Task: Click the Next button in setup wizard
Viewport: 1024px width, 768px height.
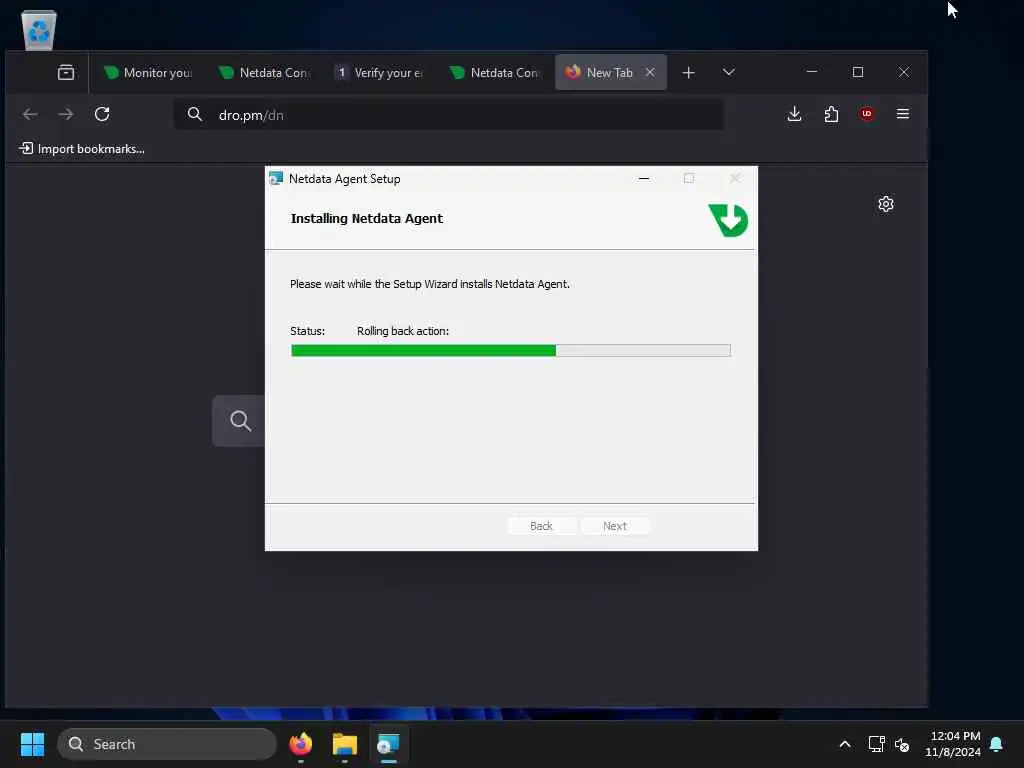Action: point(615,526)
